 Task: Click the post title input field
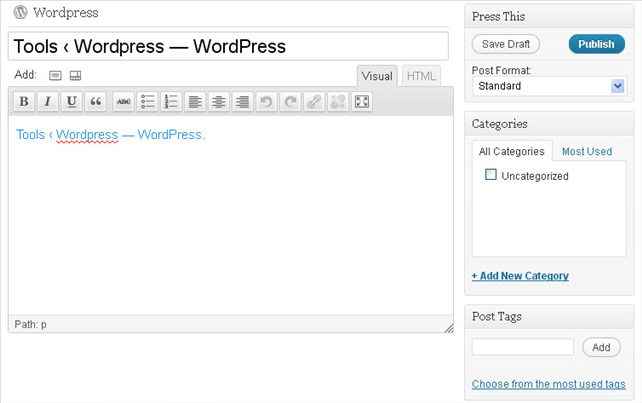pos(228,46)
